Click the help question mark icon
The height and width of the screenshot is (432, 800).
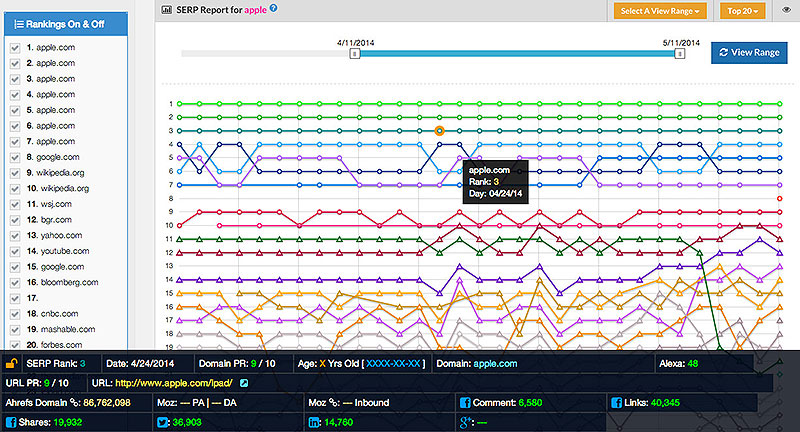tap(273, 8)
